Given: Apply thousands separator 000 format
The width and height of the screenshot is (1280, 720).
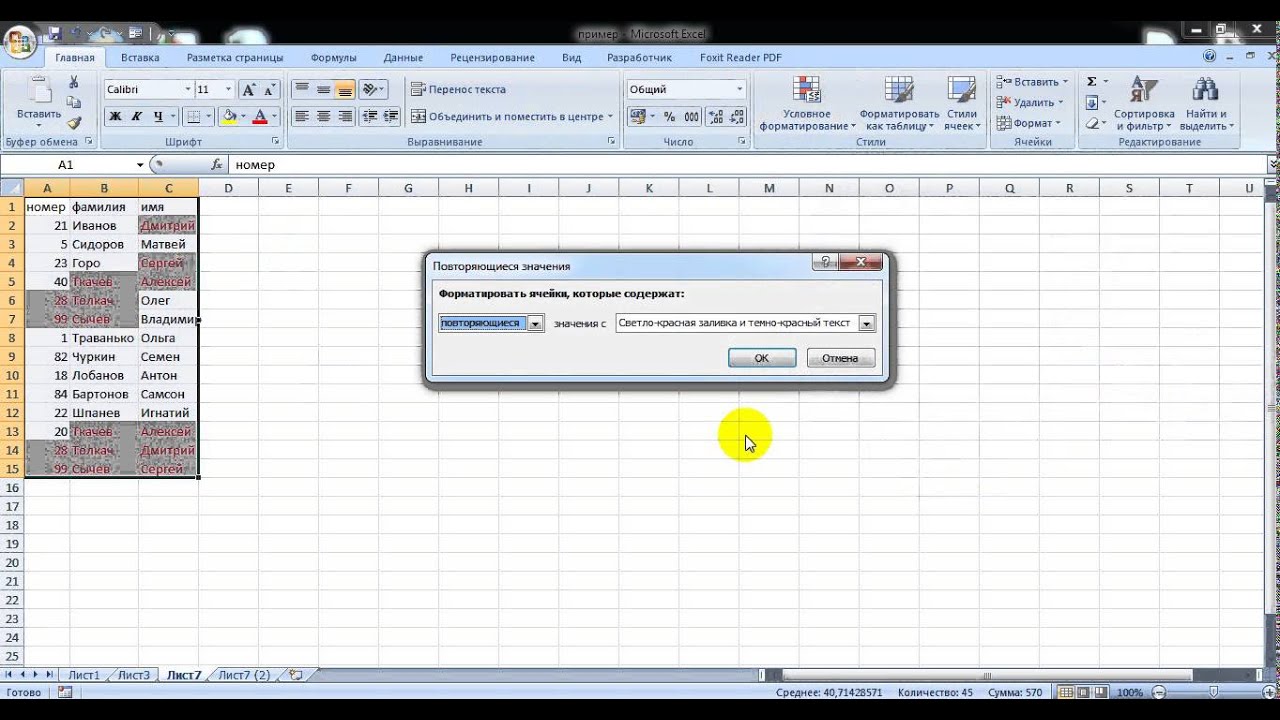Looking at the screenshot, I should [x=691, y=117].
